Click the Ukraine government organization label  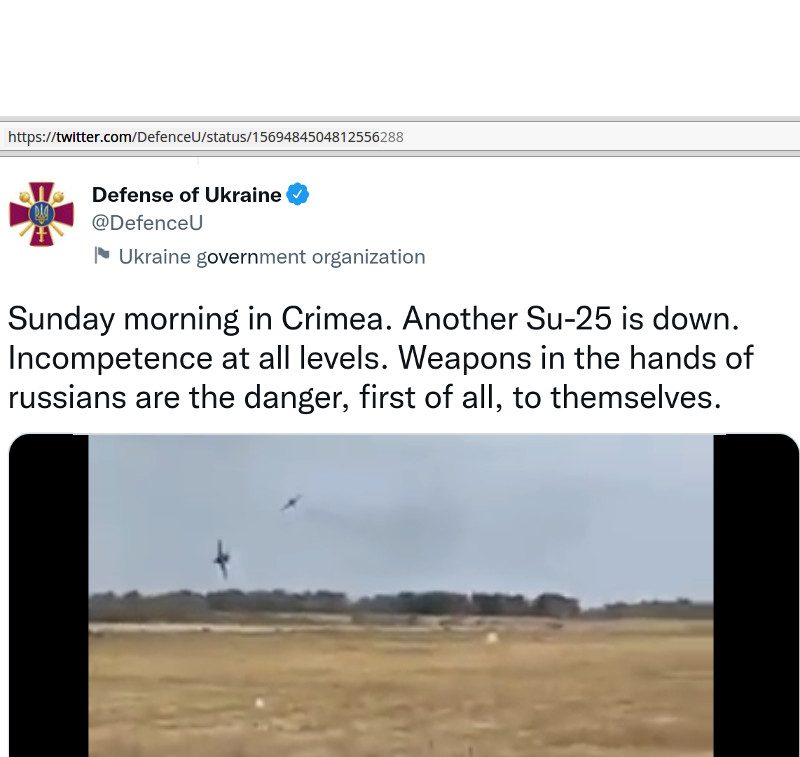tap(272, 257)
